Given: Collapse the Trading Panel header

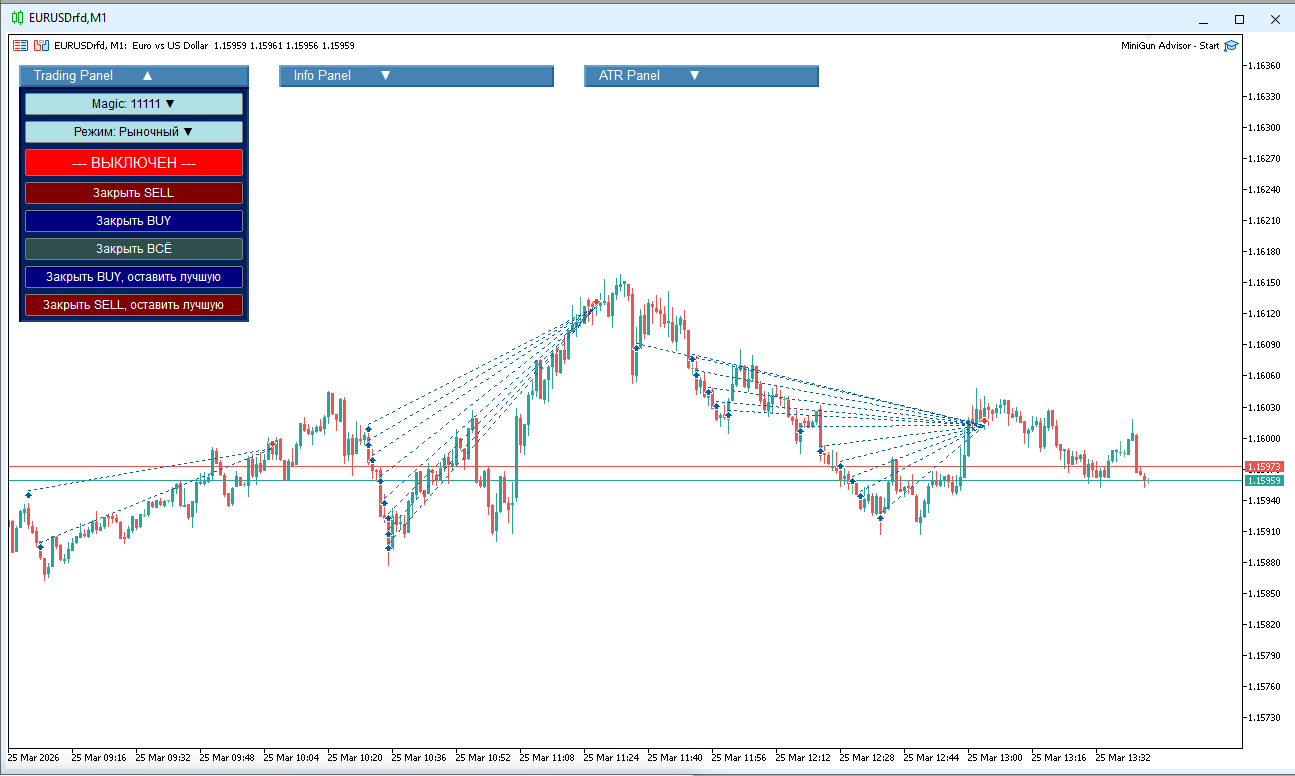Looking at the screenshot, I should click(134, 75).
